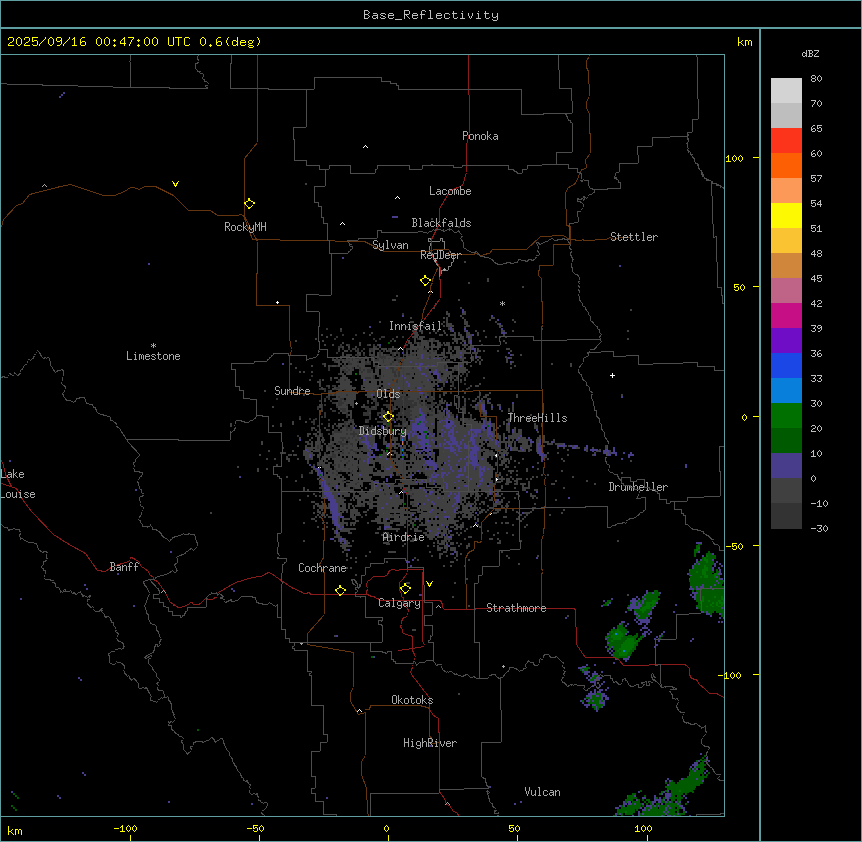This screenshot has width=862, height=842.
Task: Click the green 30 dBZ legend band
Action: coord(786,416)
